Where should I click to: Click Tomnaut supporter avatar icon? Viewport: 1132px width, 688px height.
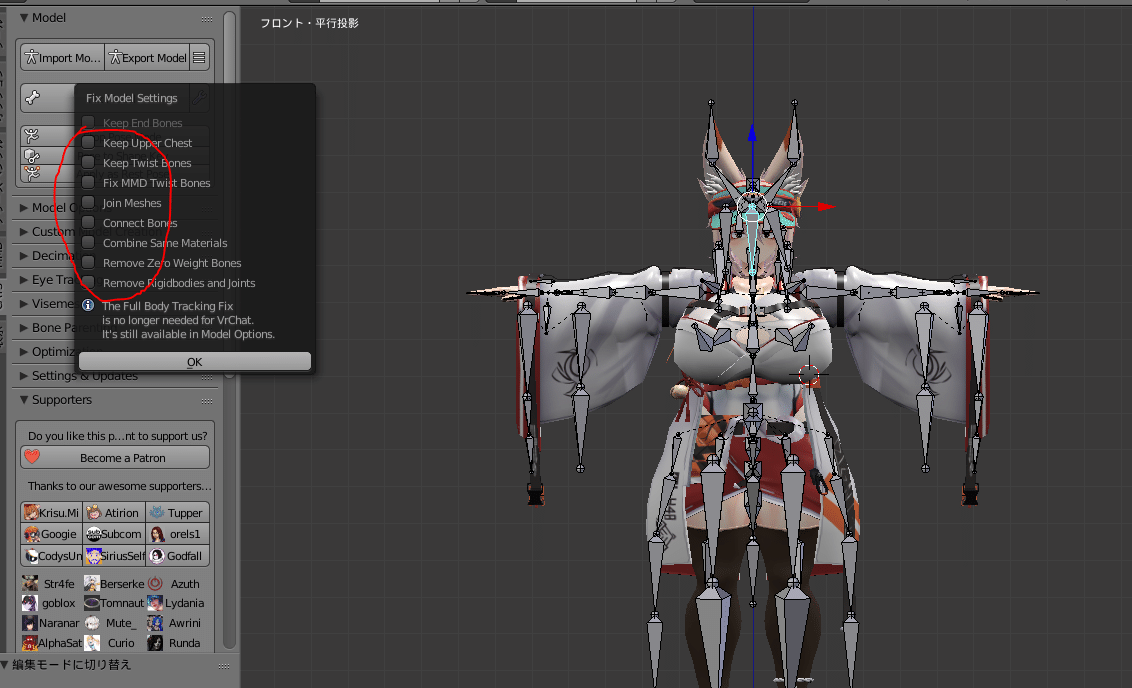point(92,603)
